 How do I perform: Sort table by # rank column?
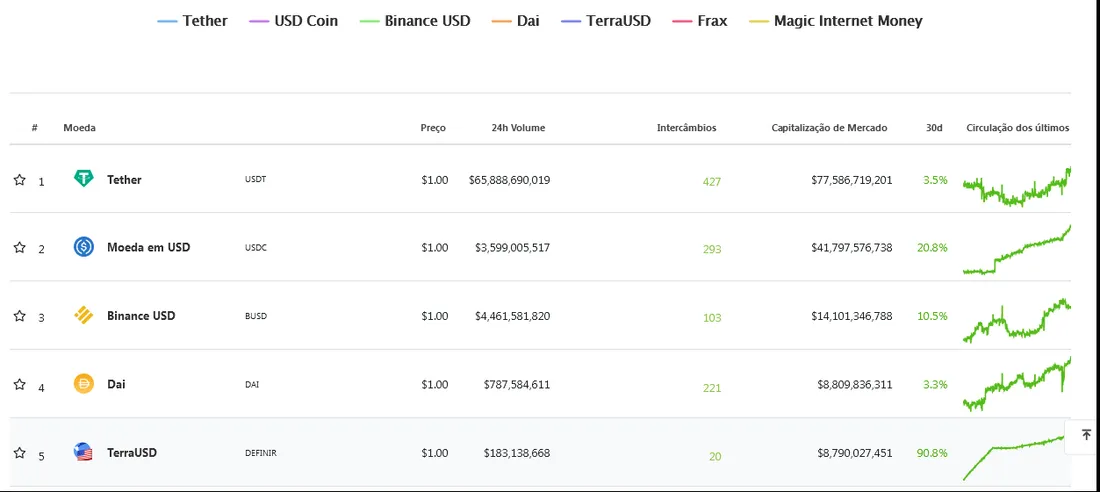pos(34,128)
